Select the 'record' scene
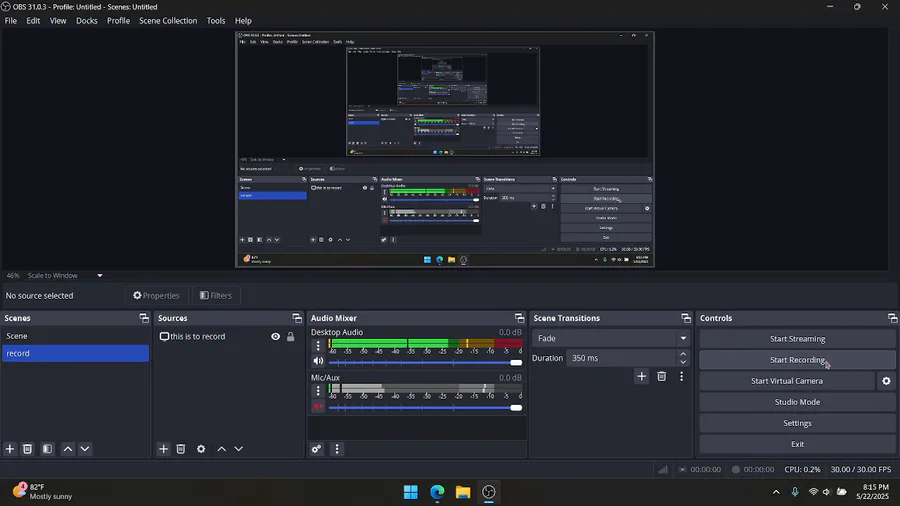900x506 pixels. 75,353
